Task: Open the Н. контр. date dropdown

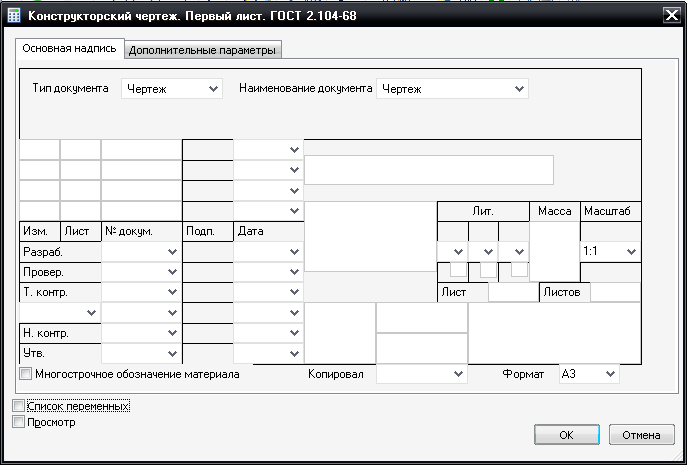Action: point(269,333)
